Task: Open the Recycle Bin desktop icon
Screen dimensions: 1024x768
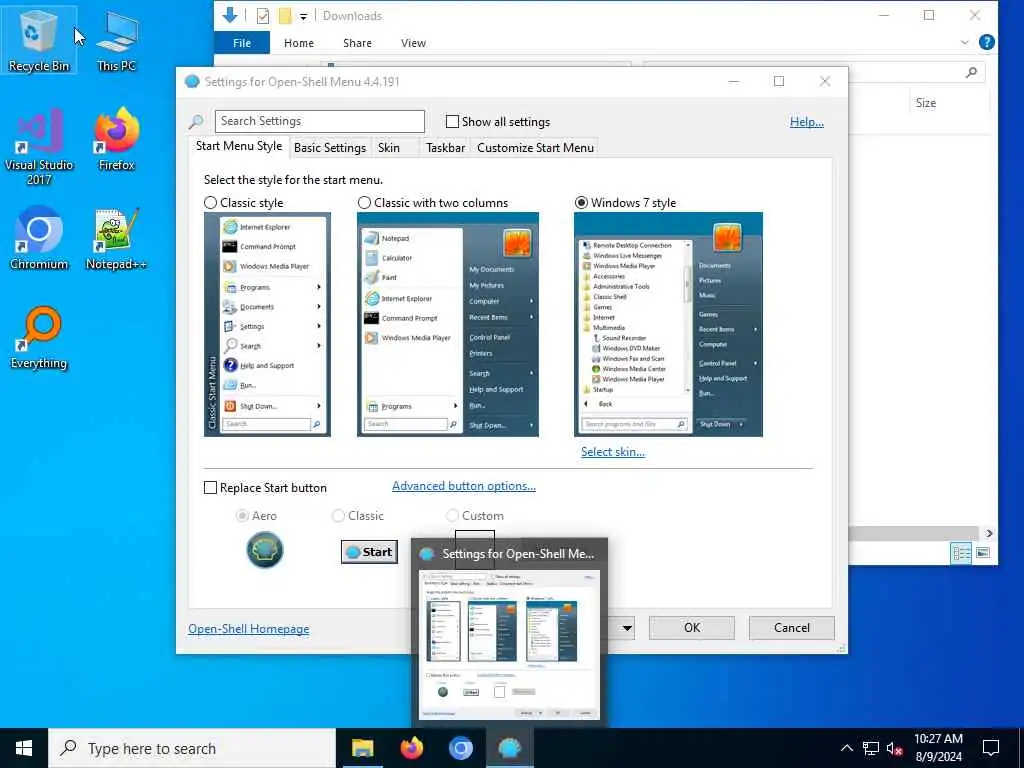Action: pos(39,40)
